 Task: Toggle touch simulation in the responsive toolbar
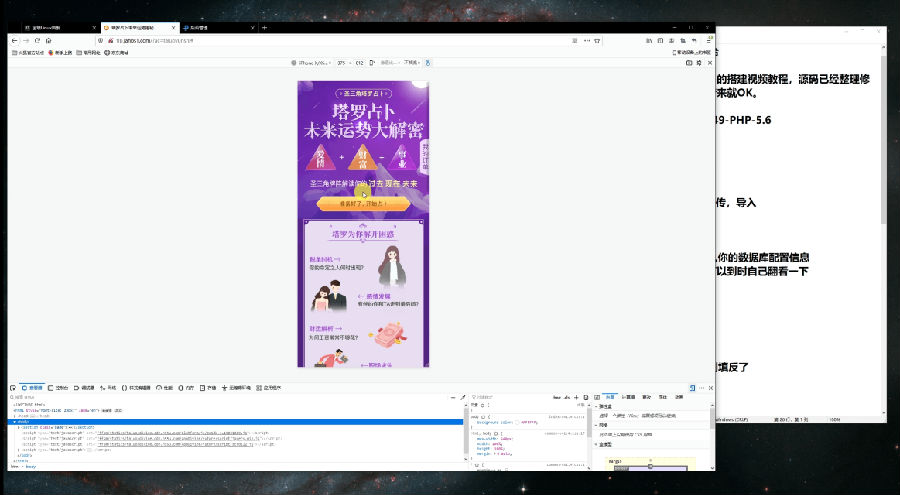(x=427, y=62)
